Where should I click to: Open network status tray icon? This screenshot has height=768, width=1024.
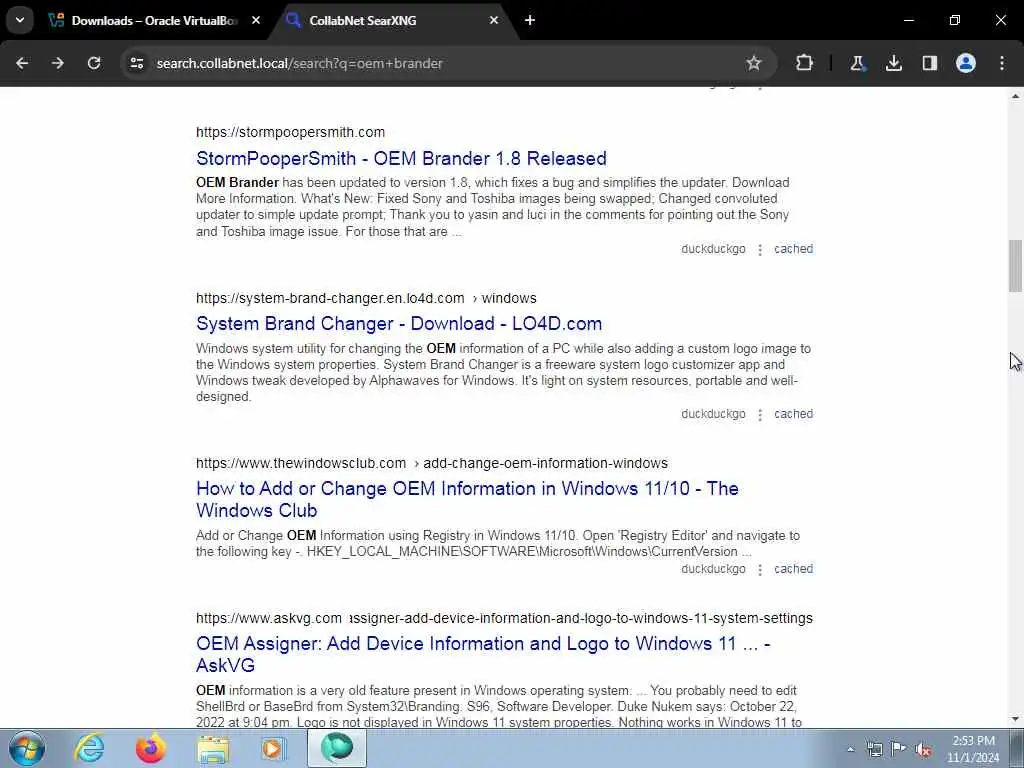click(874, 749)
